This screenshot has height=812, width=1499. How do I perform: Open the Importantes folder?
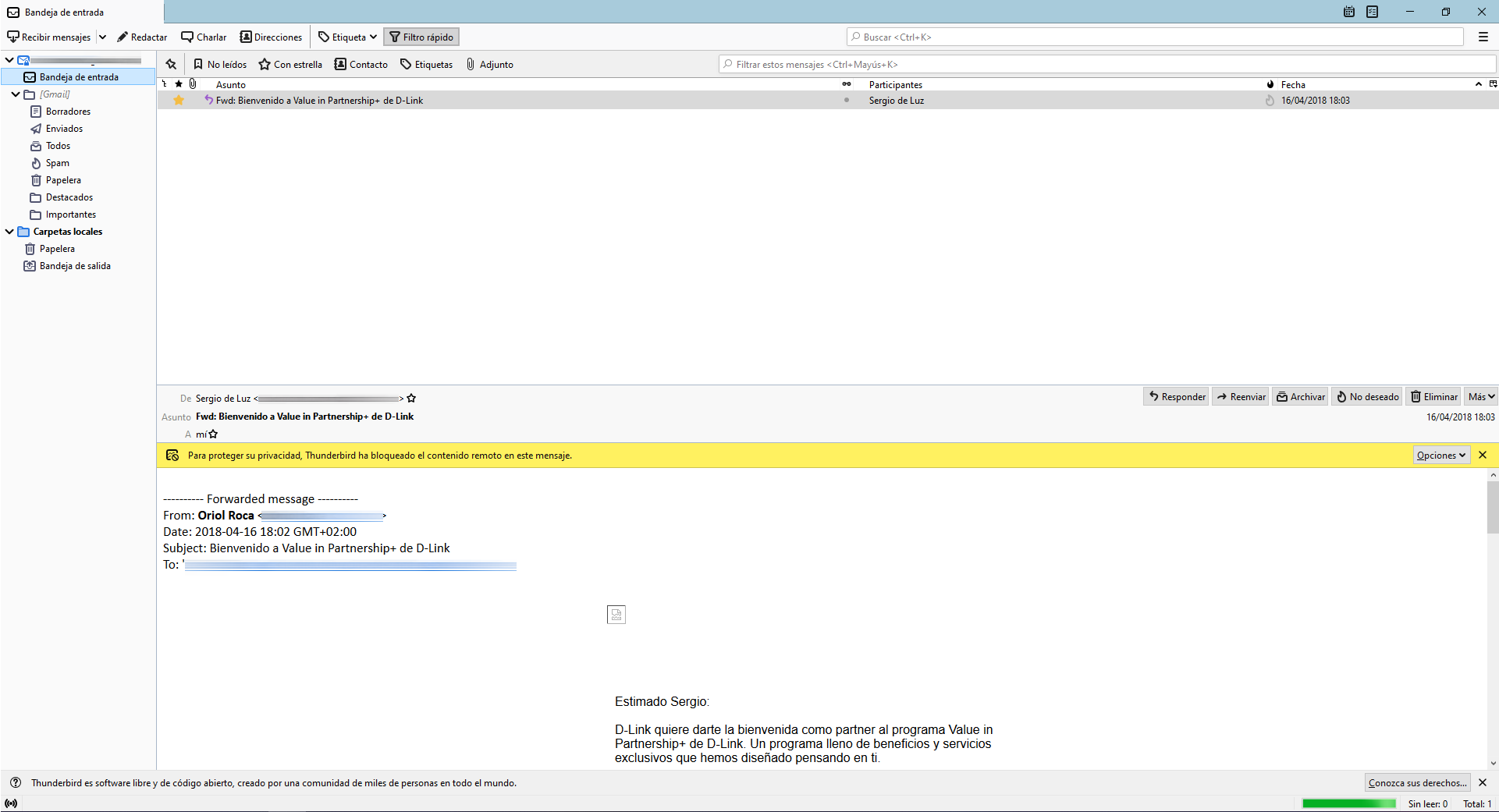pyautogui.click(x=70, y=215)
